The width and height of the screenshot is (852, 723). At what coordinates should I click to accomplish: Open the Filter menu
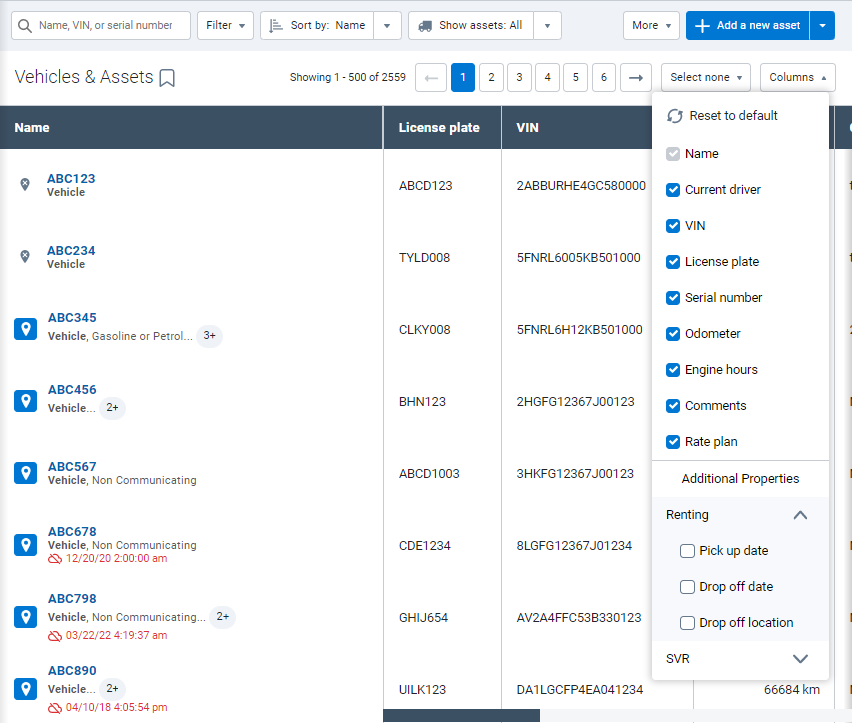click(225, 25)
